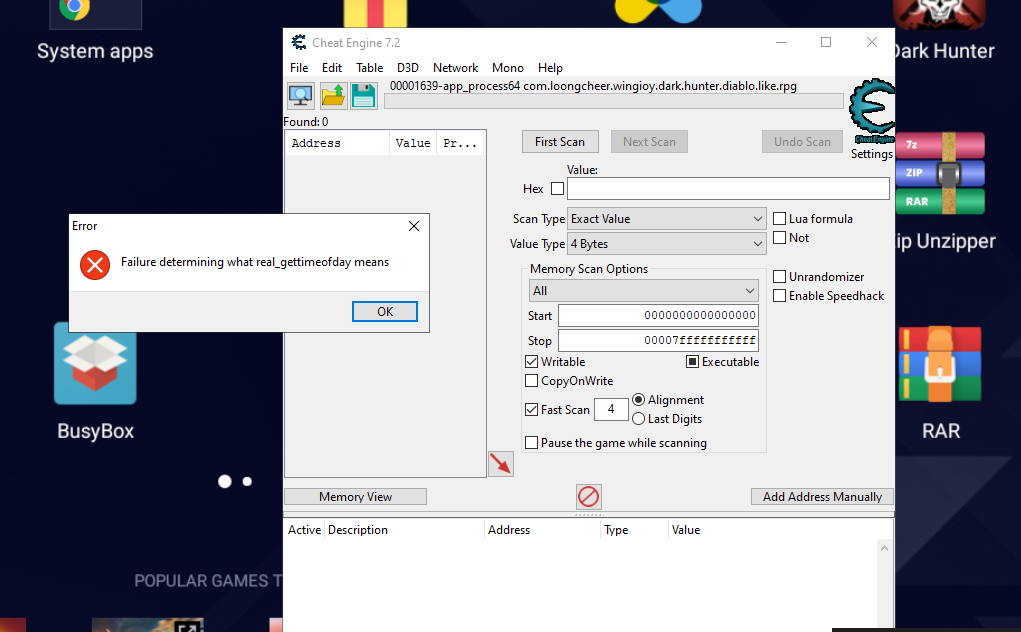Screen dimensions: 1021x632
Task: Enable the CopyOnWrite checkbox
Action: coord(531,380)
